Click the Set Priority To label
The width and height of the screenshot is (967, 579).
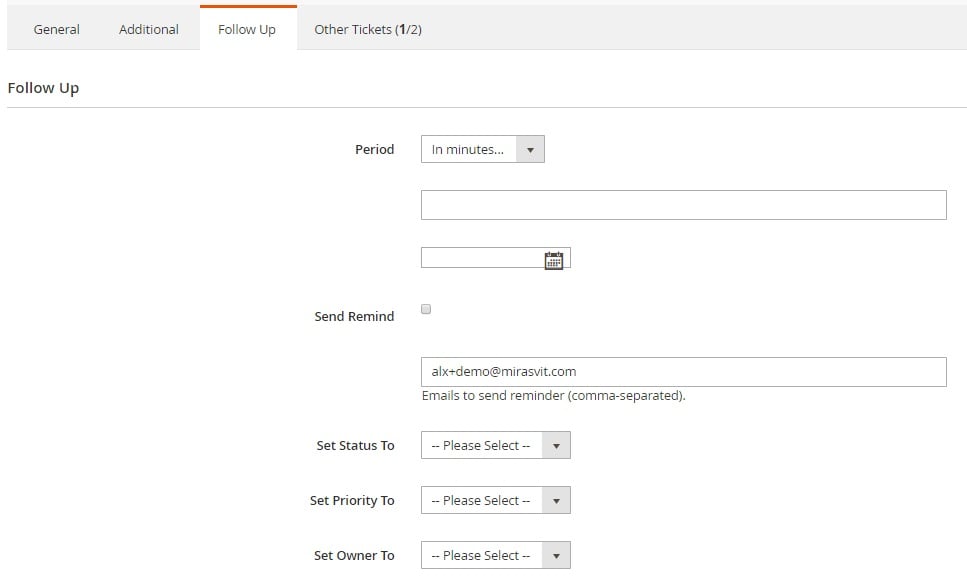point(352,500)
